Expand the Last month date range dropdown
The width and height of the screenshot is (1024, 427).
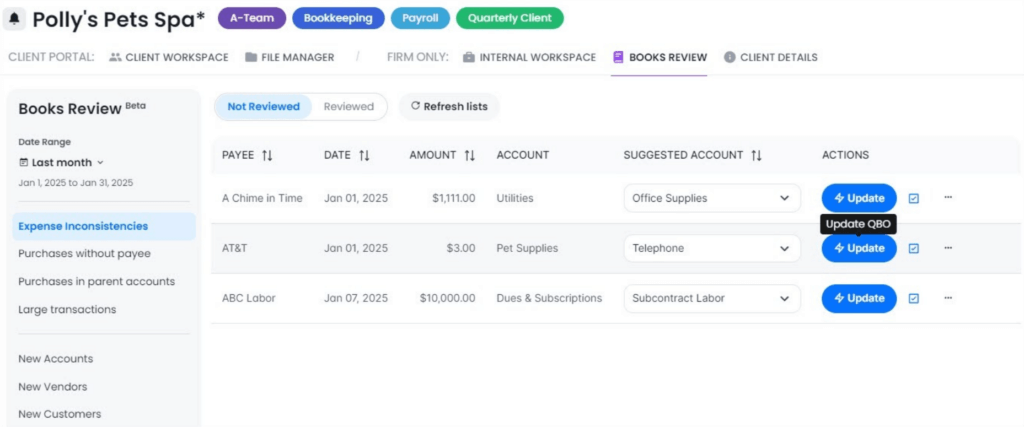62,162
